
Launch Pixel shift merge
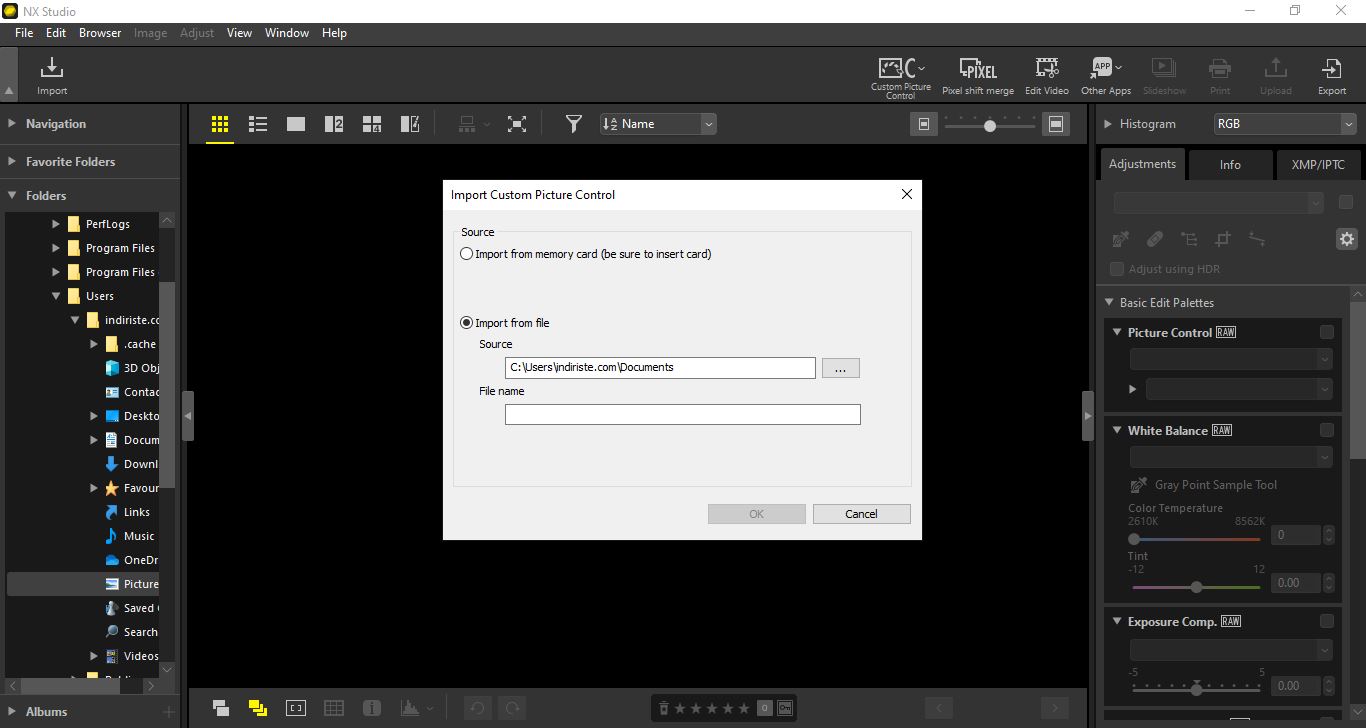tap(977, 77)
